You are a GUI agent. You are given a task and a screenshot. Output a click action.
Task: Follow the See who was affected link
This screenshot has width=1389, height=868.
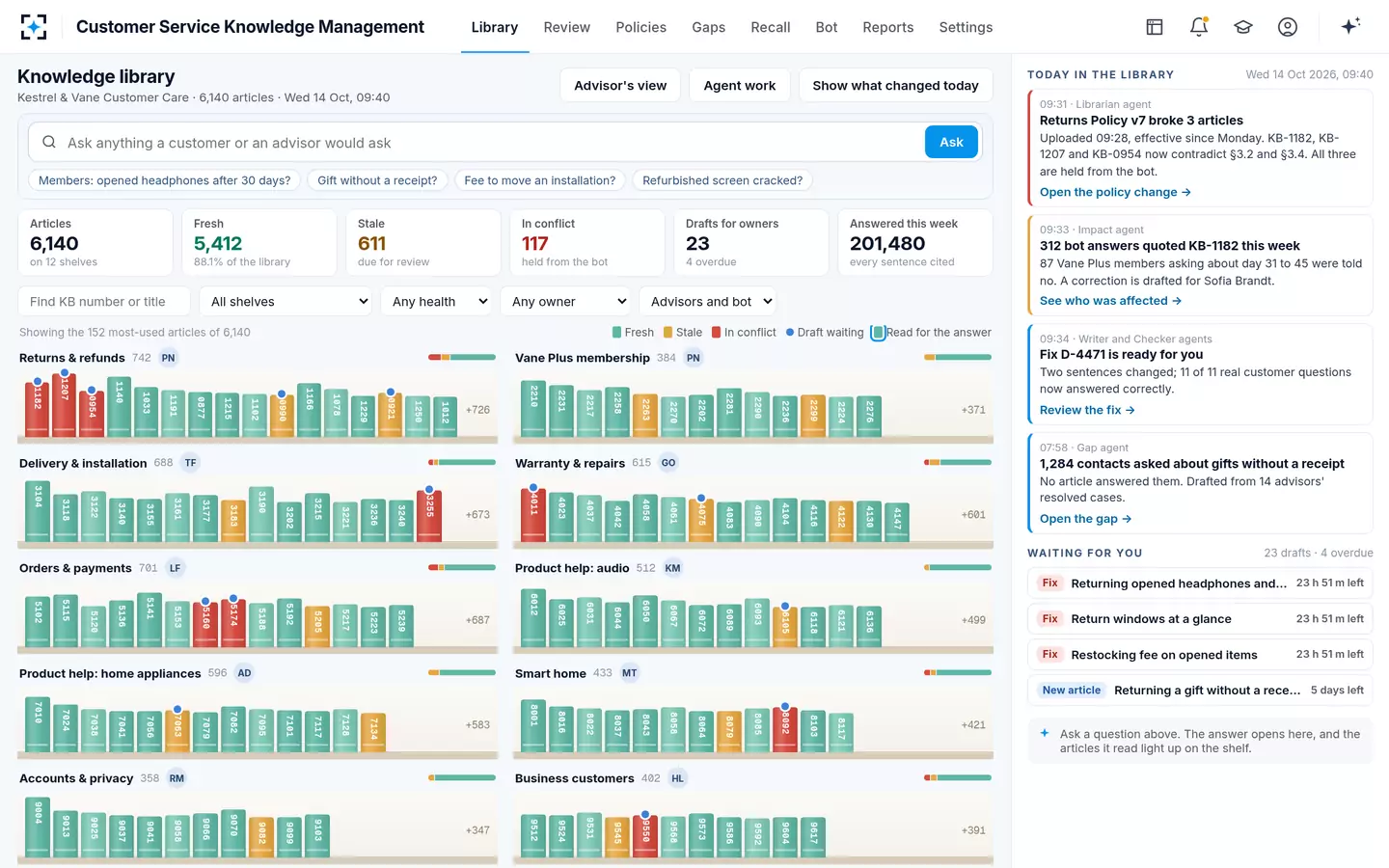pyautogui.click(x=1110, y=301)
